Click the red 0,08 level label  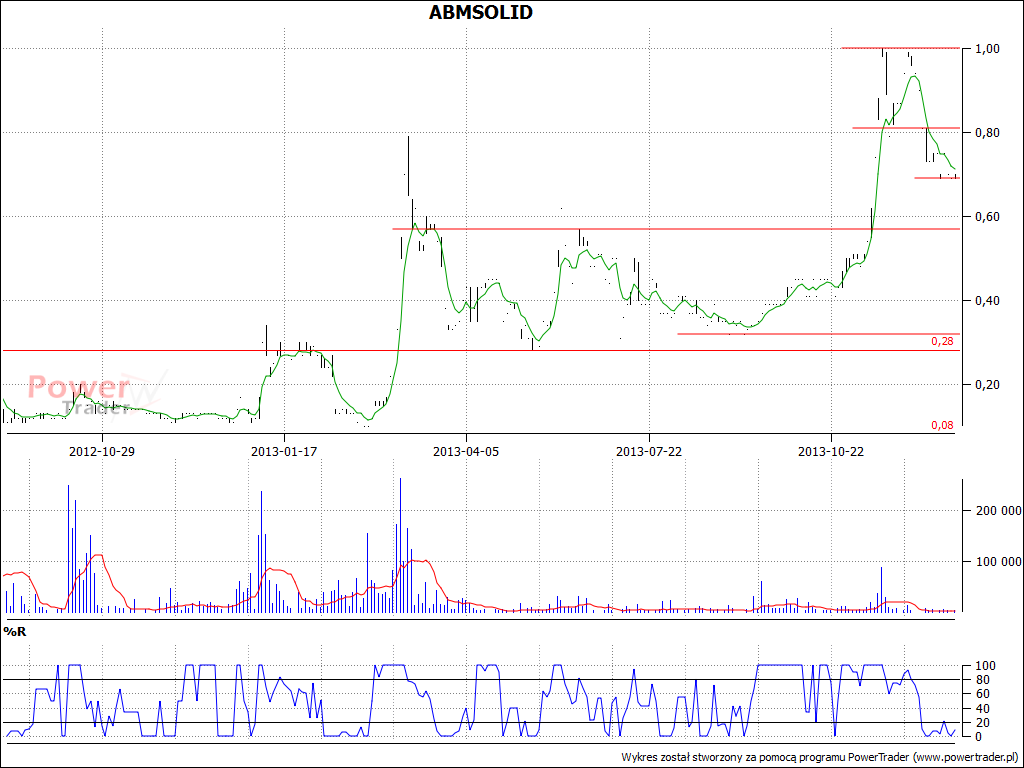[x=942, y=426]
